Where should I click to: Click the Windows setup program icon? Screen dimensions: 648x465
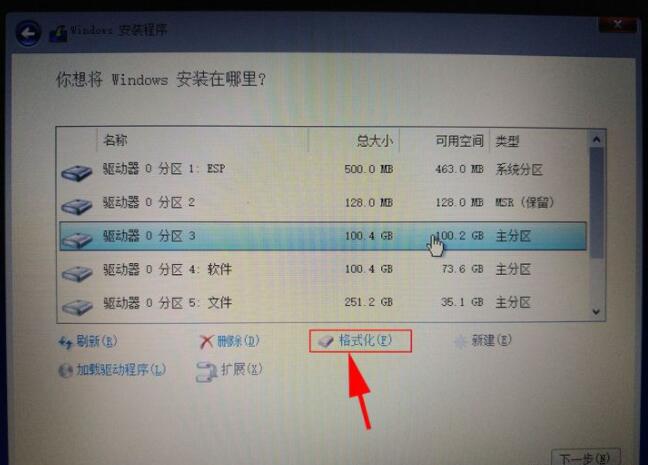pos(58,34)
